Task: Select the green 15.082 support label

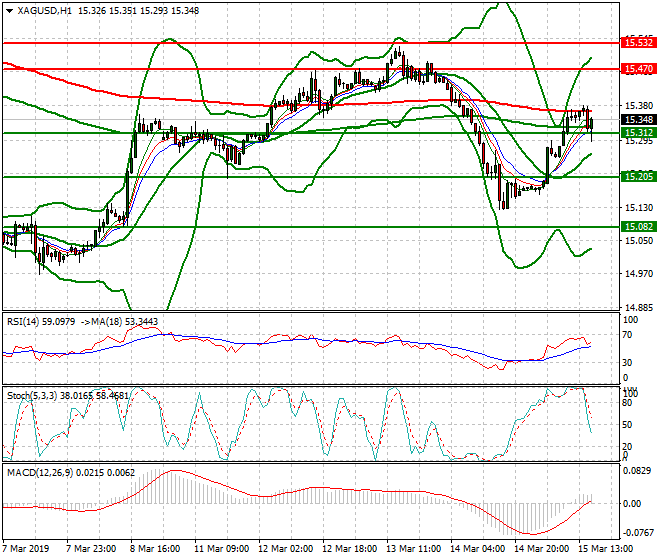Action: coord(638,227)
